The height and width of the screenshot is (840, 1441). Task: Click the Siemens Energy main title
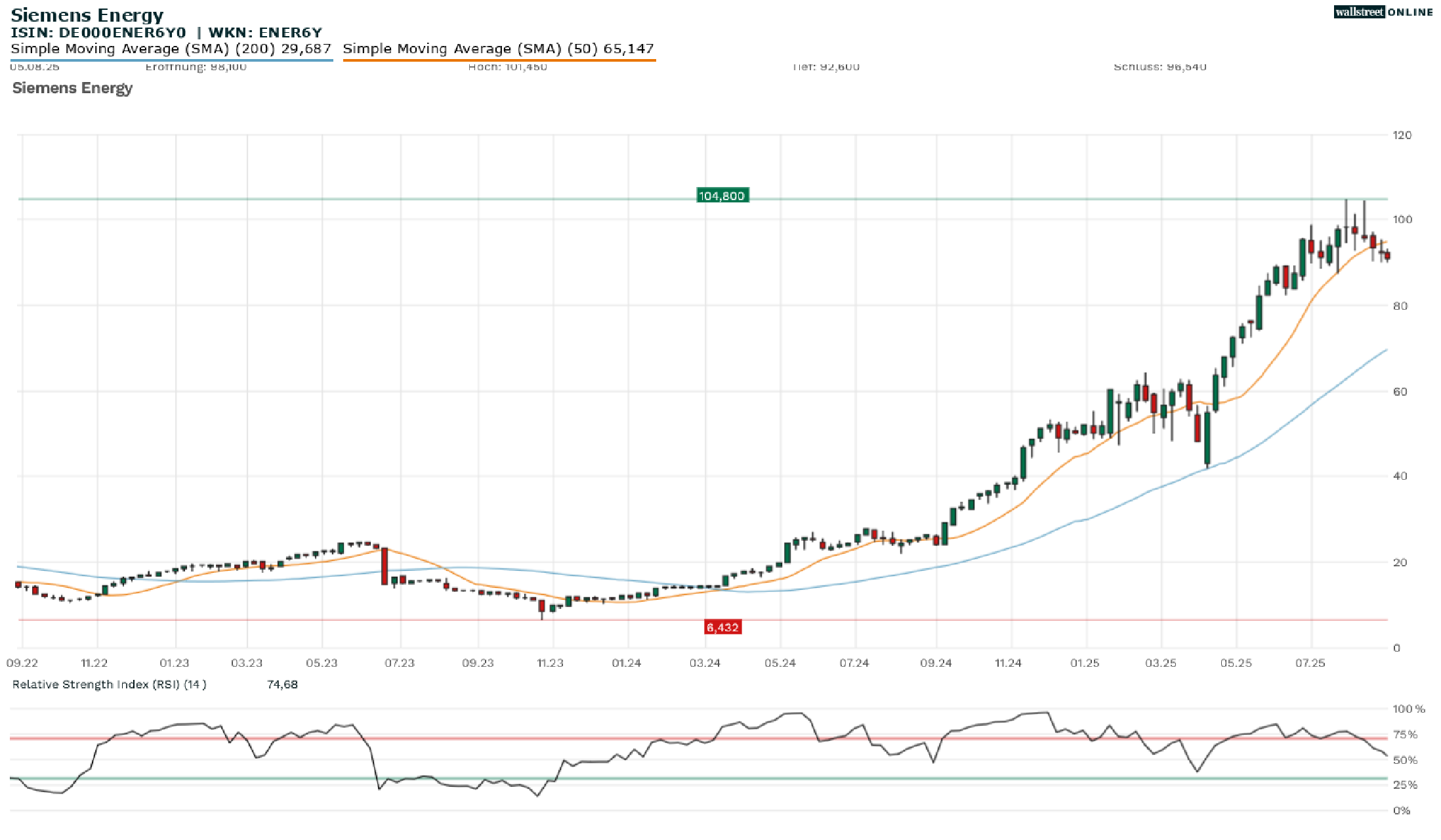[x=87, y=15]
